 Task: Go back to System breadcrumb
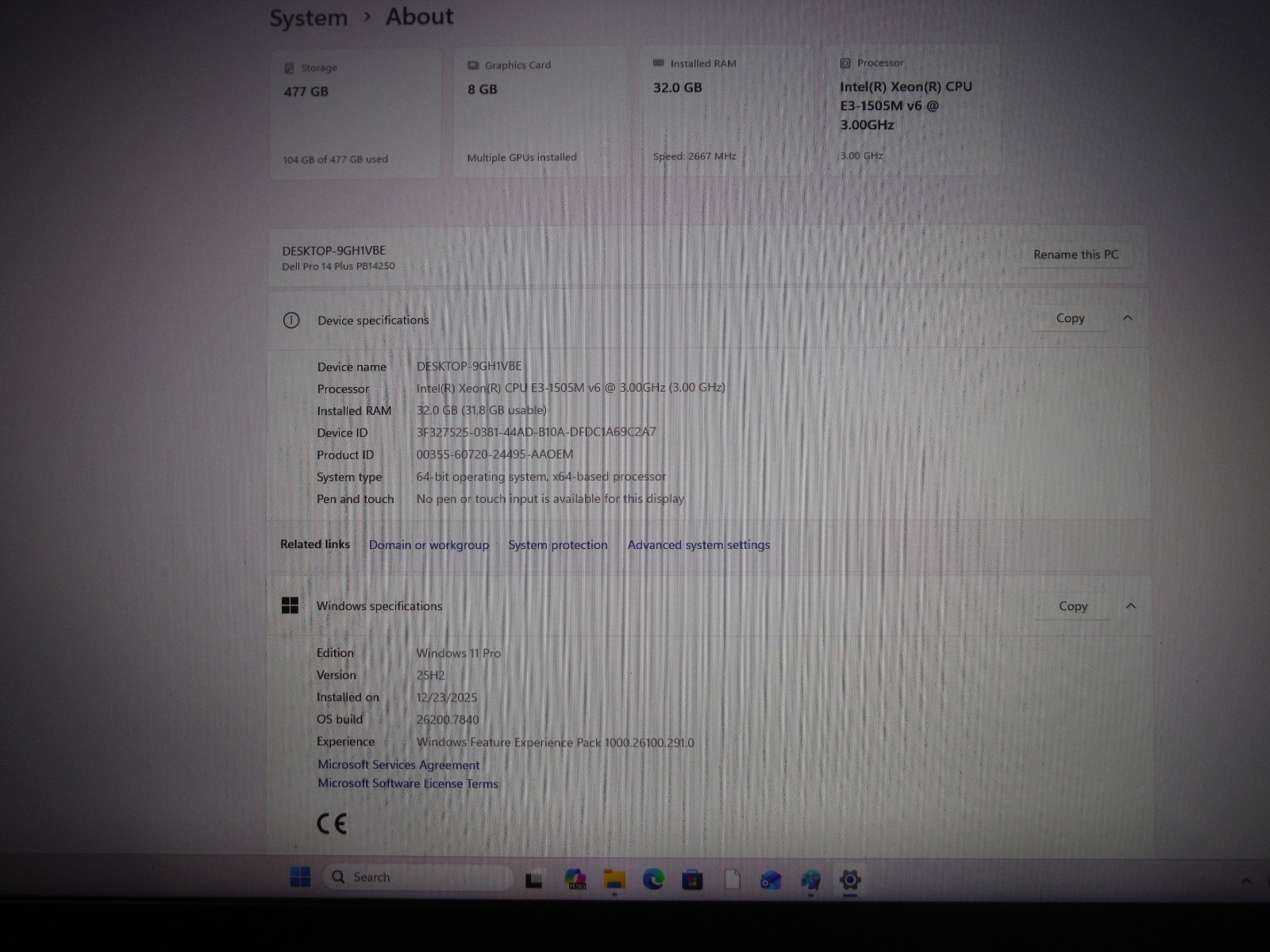point(308,18)
